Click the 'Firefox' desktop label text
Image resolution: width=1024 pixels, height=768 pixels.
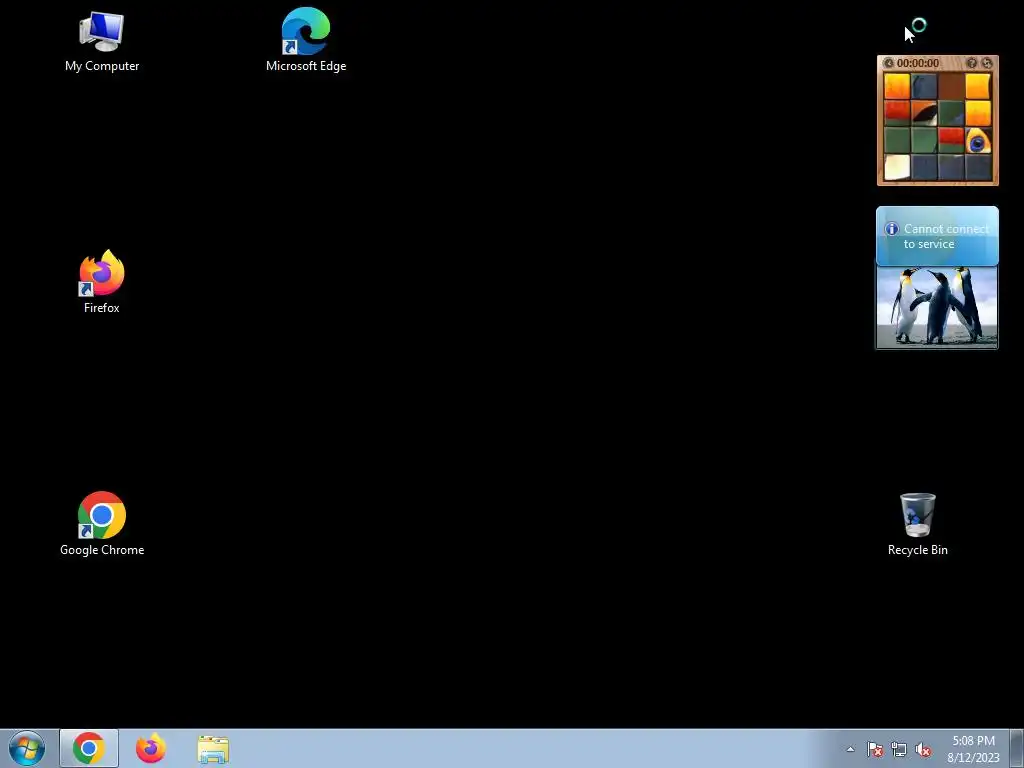click(101, 308)
